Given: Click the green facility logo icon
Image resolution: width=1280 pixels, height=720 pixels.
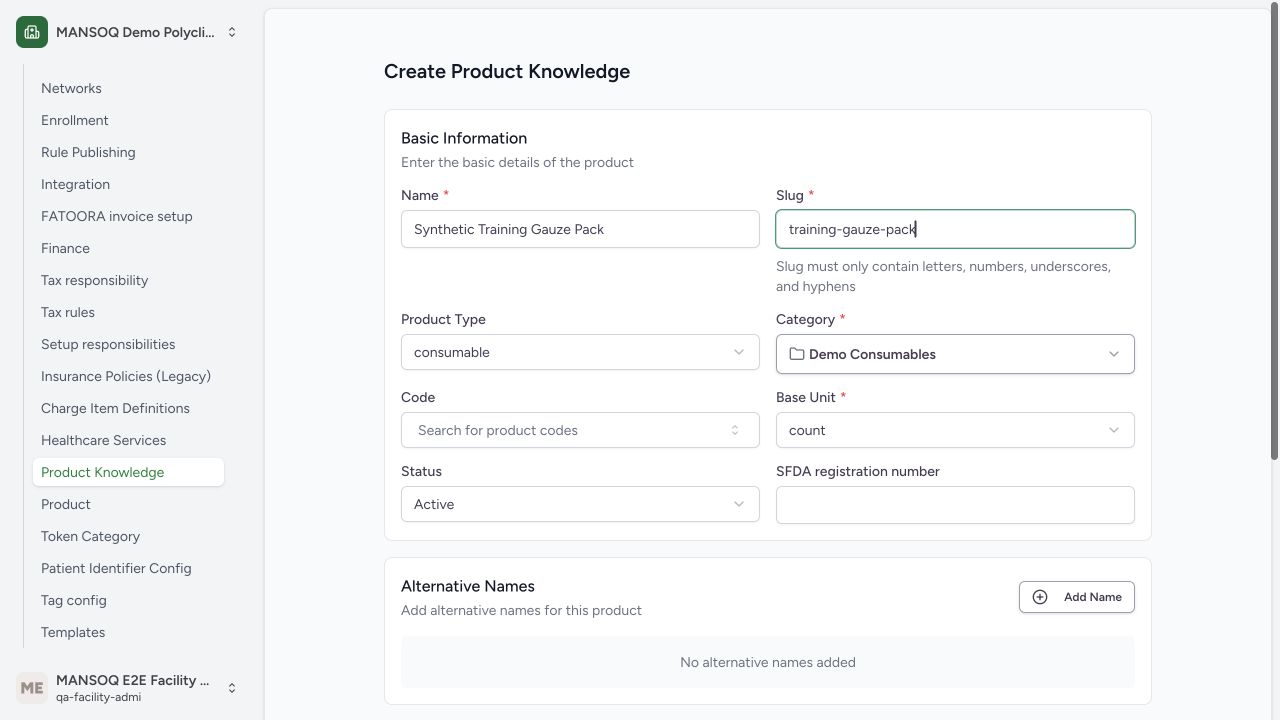Looking at the screenshot, I should [32, 32].
